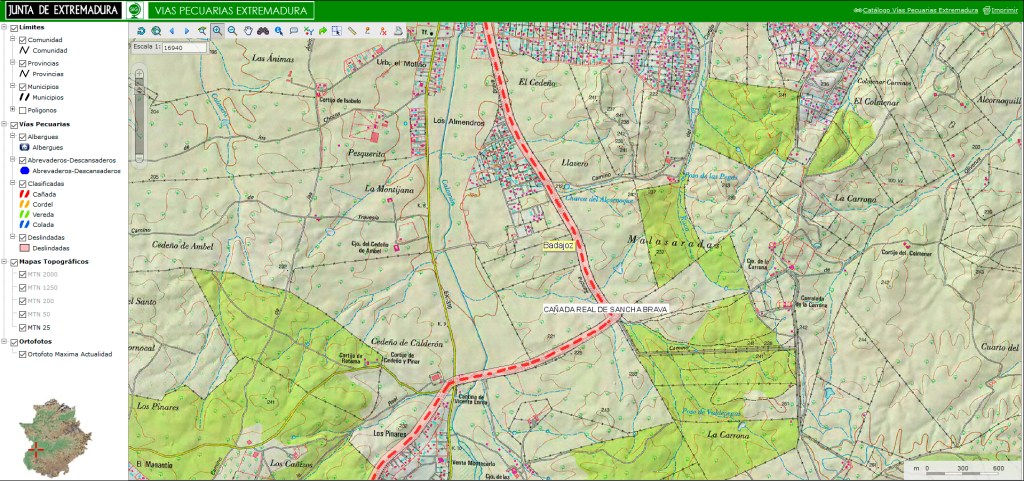
Task: Select the zoom in magnifier tool
Action: 217,31
